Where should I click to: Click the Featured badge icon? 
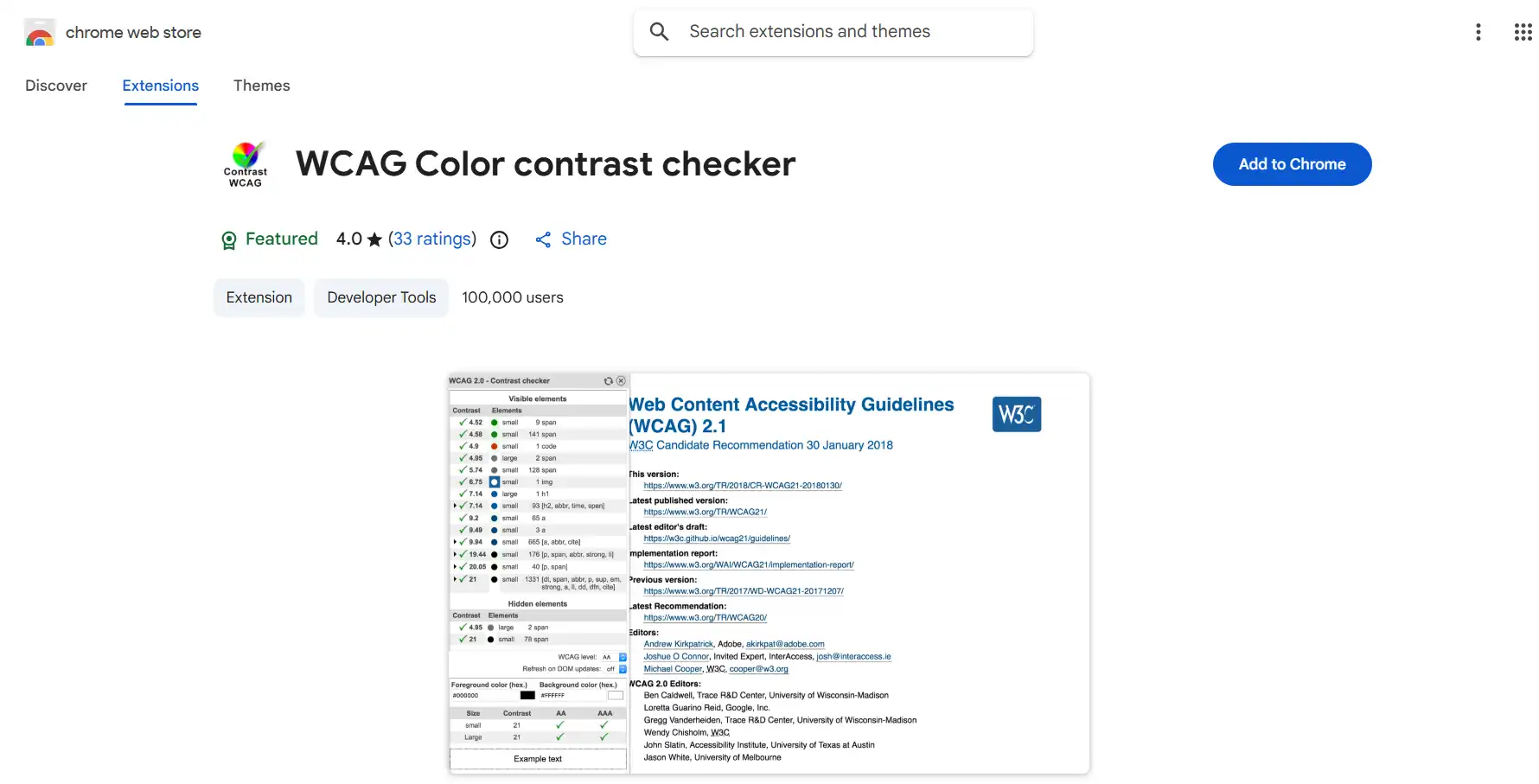pos(228,239)
